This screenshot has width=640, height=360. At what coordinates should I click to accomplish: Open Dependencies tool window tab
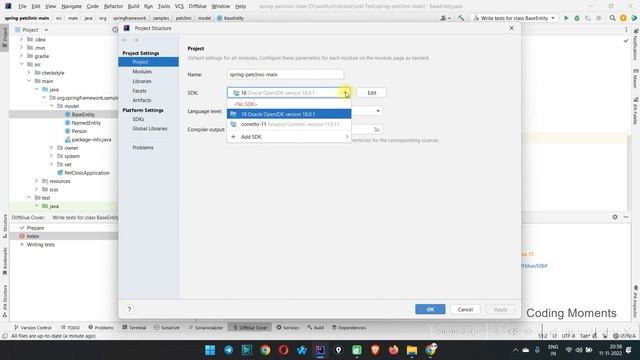(x=349, y=328)
